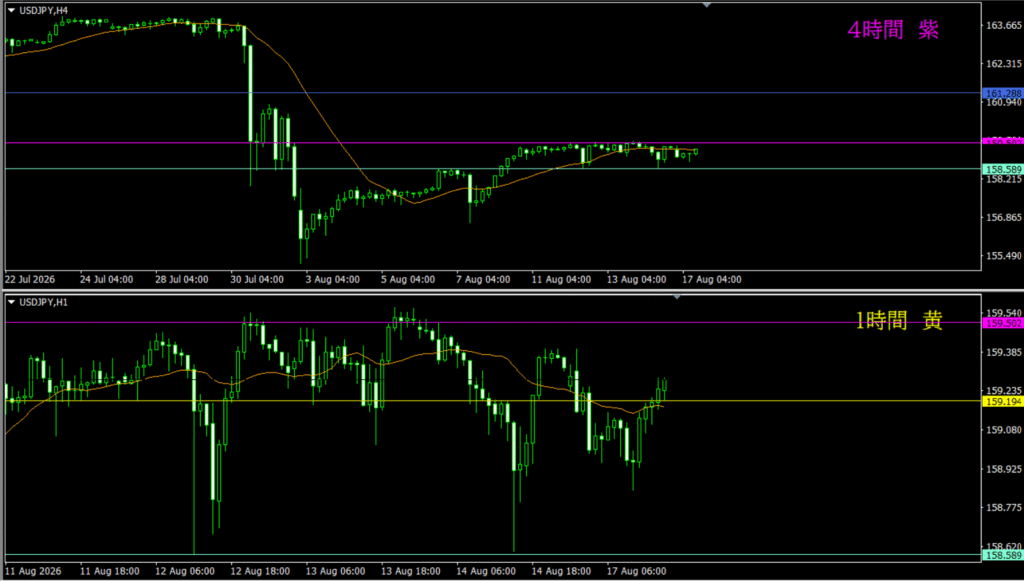Click the chart shift triangle marker on H1 chart
The width and height of the screenshot is (1024, 581).
[677, 297]
